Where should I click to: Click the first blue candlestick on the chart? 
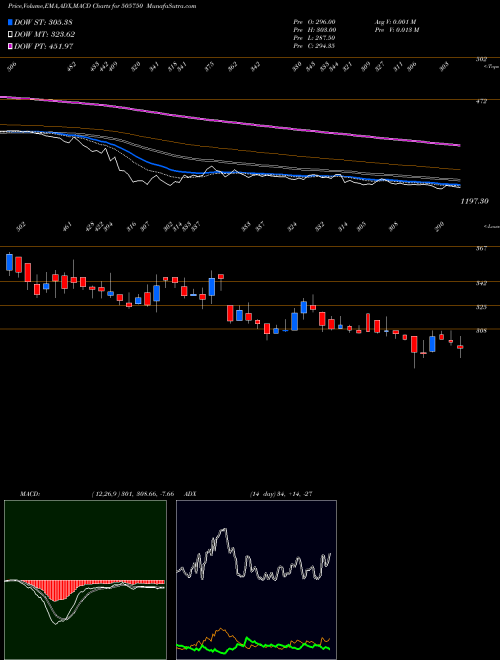point(10,262)
